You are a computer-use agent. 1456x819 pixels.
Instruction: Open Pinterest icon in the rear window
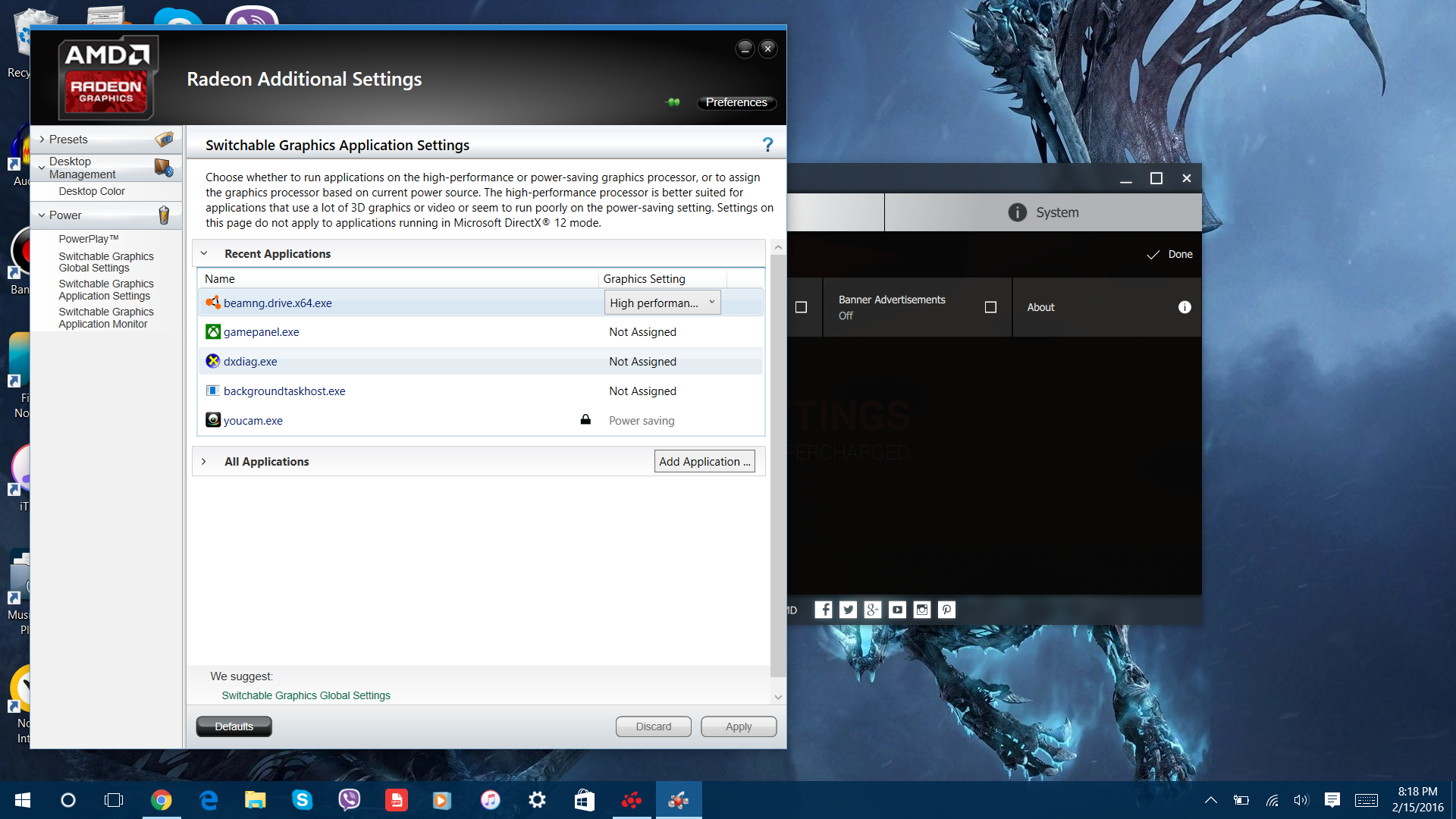pos(947,610)
